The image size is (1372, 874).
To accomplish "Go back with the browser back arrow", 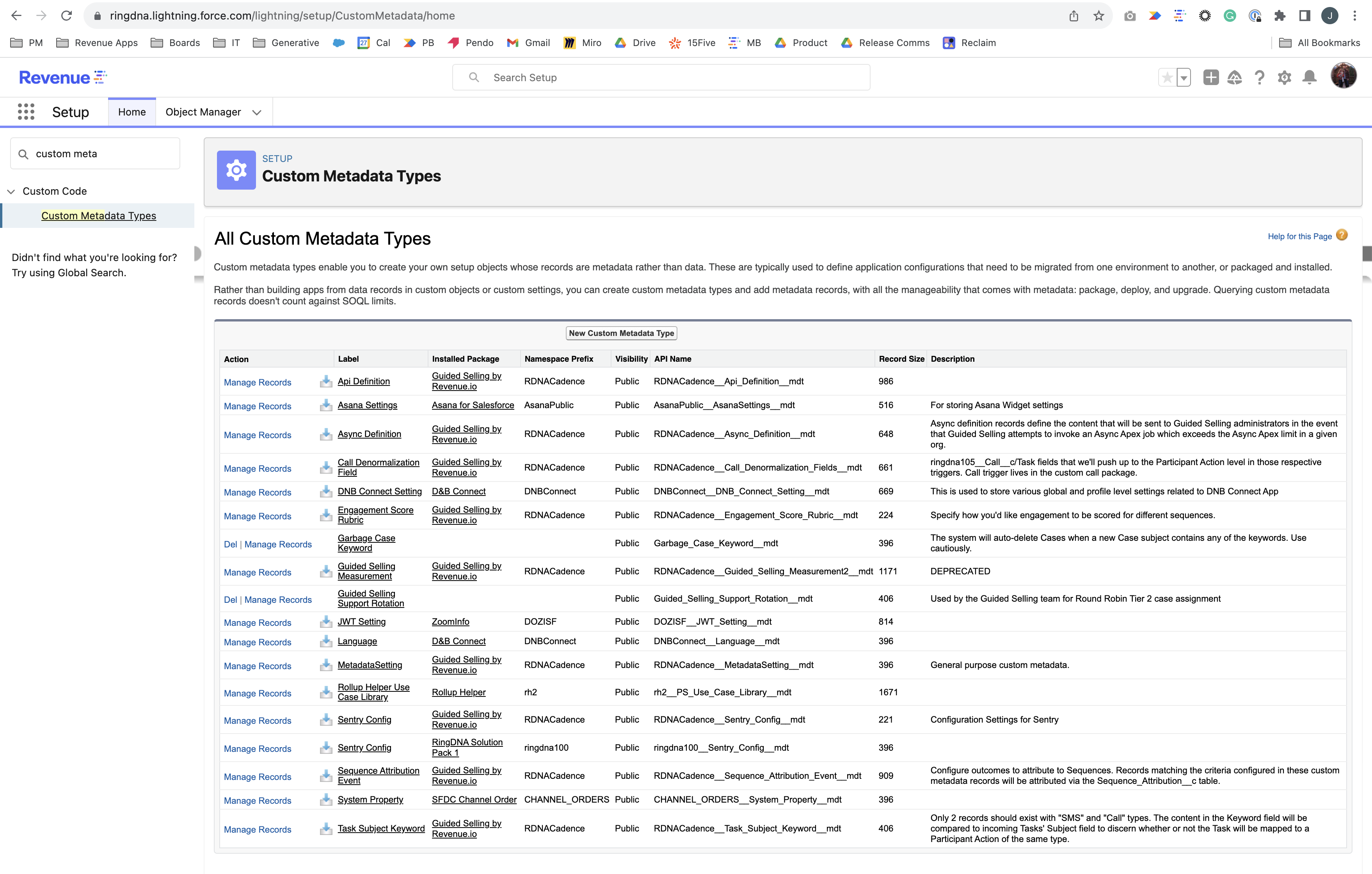I will (16, 16).
